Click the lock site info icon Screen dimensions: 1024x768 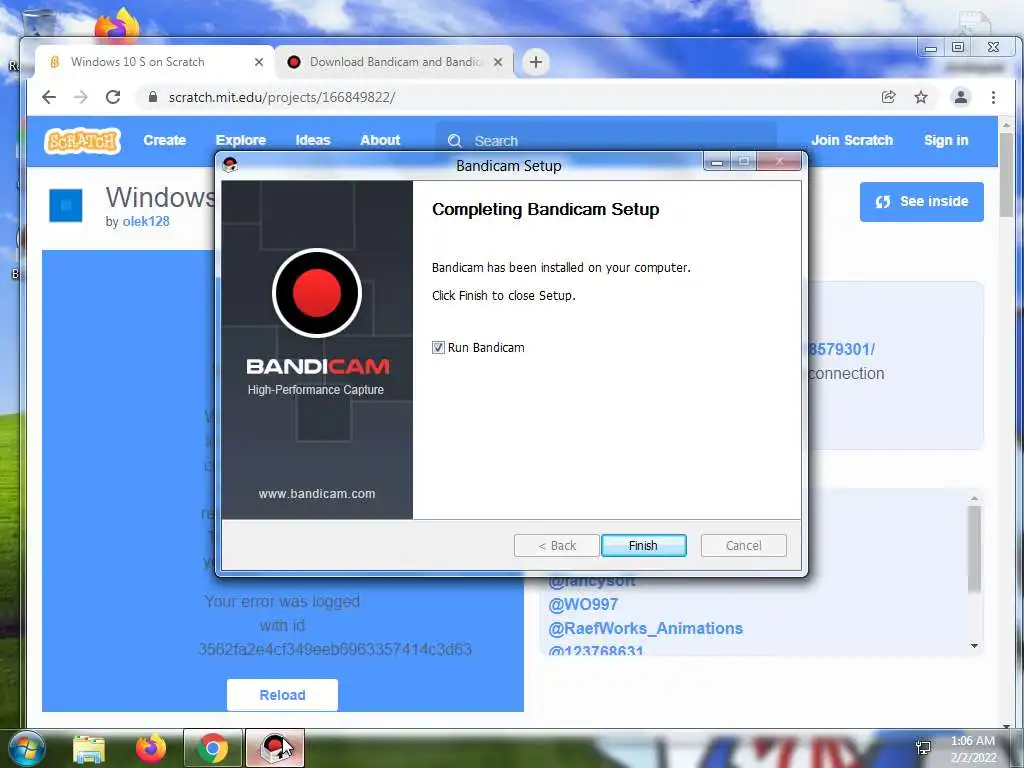[x=153, y=97]
